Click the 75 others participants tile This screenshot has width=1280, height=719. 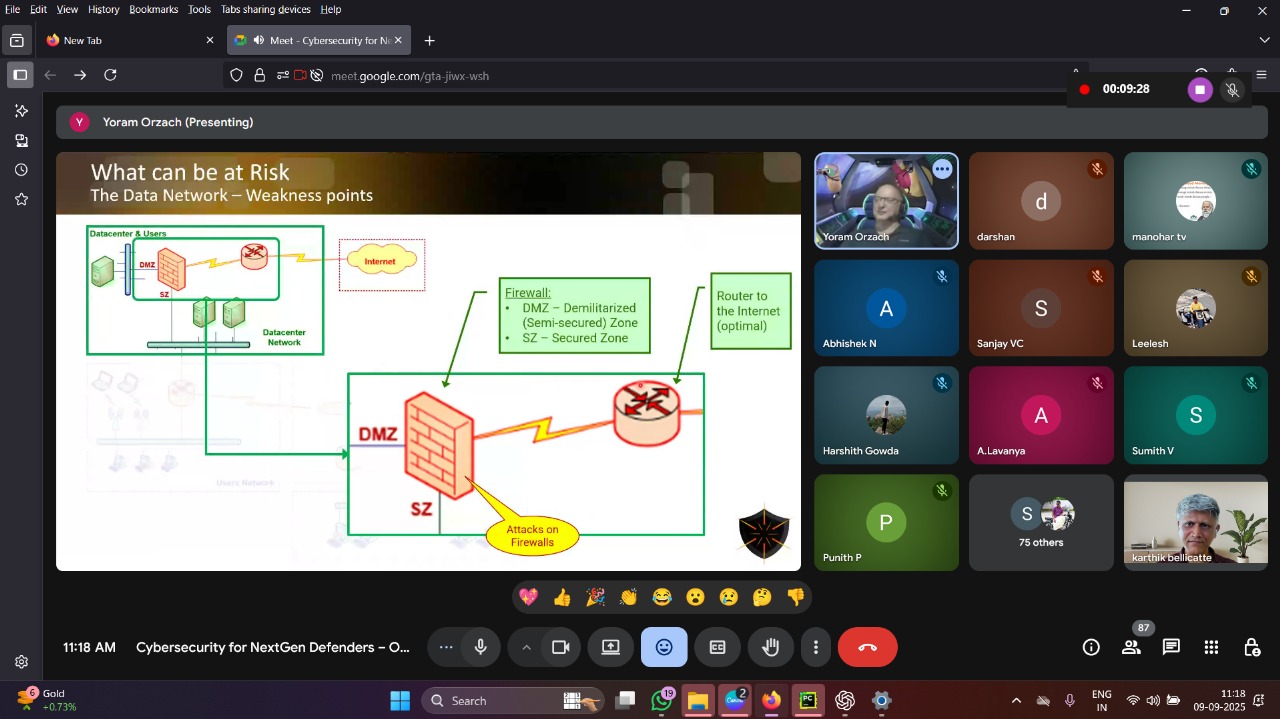pyautogui.click(x=1041, y=522)
